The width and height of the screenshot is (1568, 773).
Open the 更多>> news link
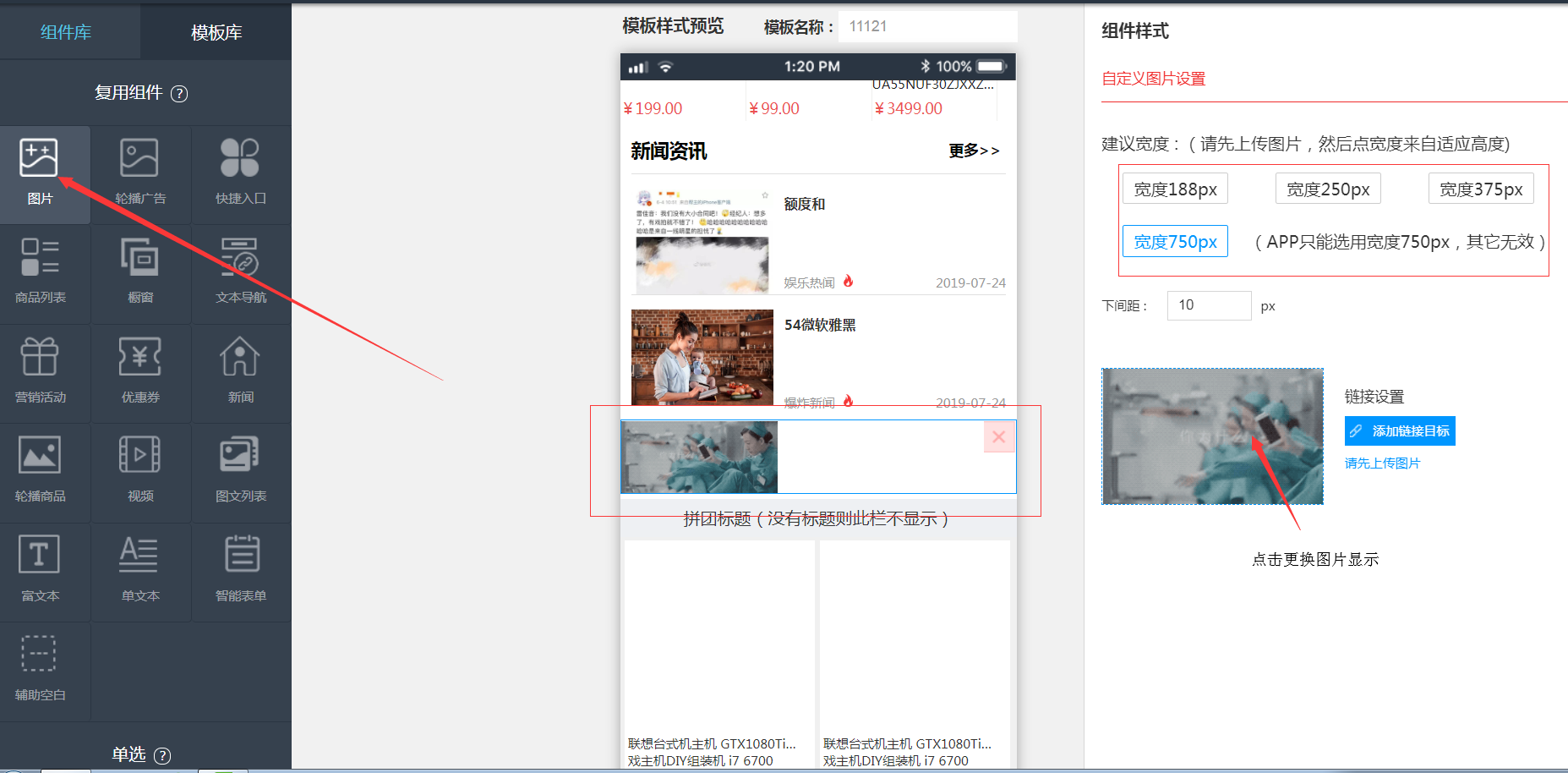click(974, 151)
